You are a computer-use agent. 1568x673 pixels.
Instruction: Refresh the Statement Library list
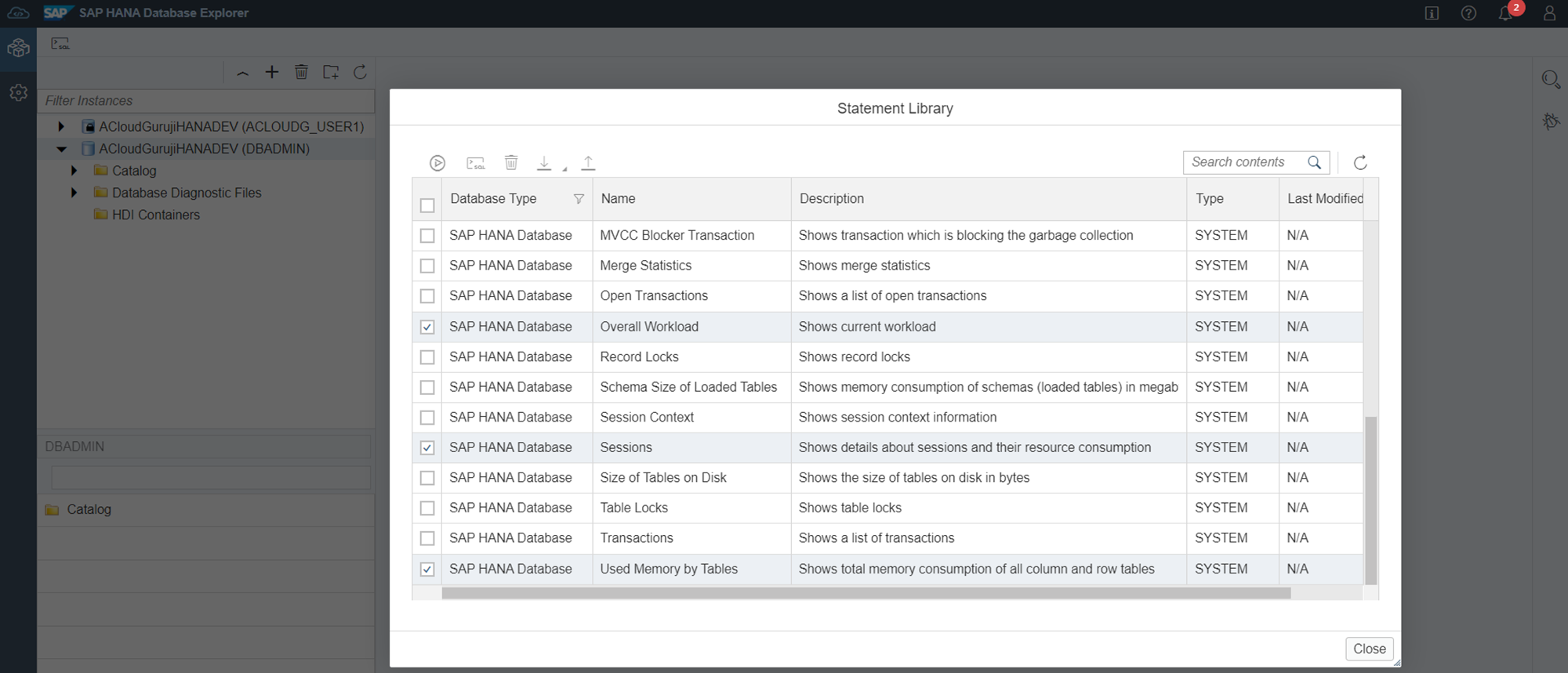tap(1360, 162)
